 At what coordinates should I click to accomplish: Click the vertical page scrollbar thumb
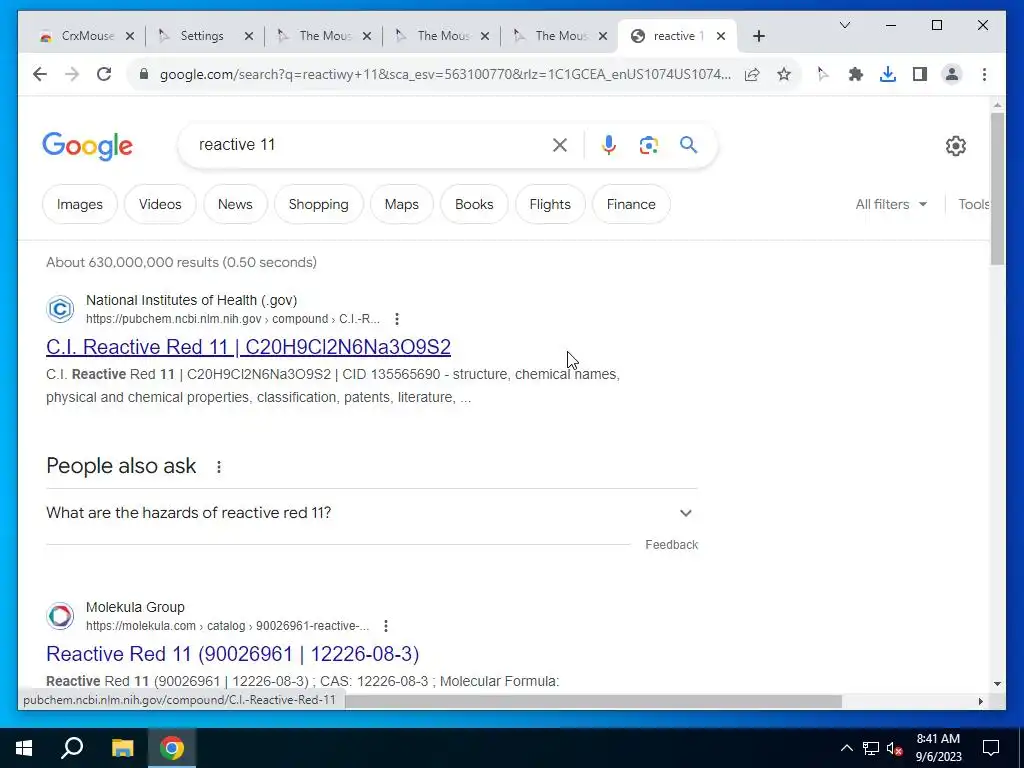(997, 188)
